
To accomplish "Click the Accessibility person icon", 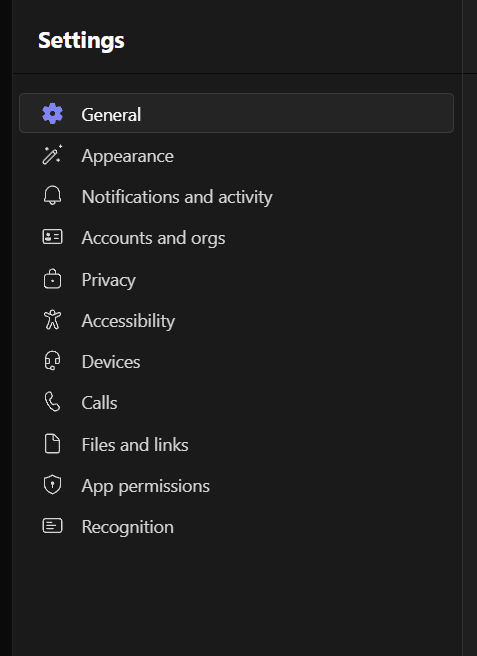I will [52, 320].
